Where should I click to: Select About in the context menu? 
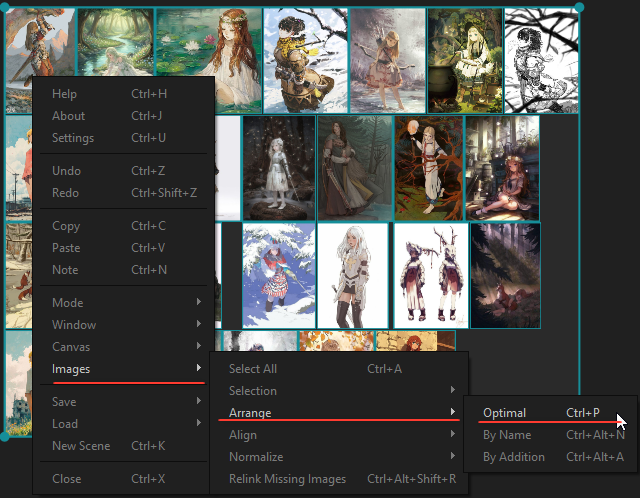coord(123,116)
